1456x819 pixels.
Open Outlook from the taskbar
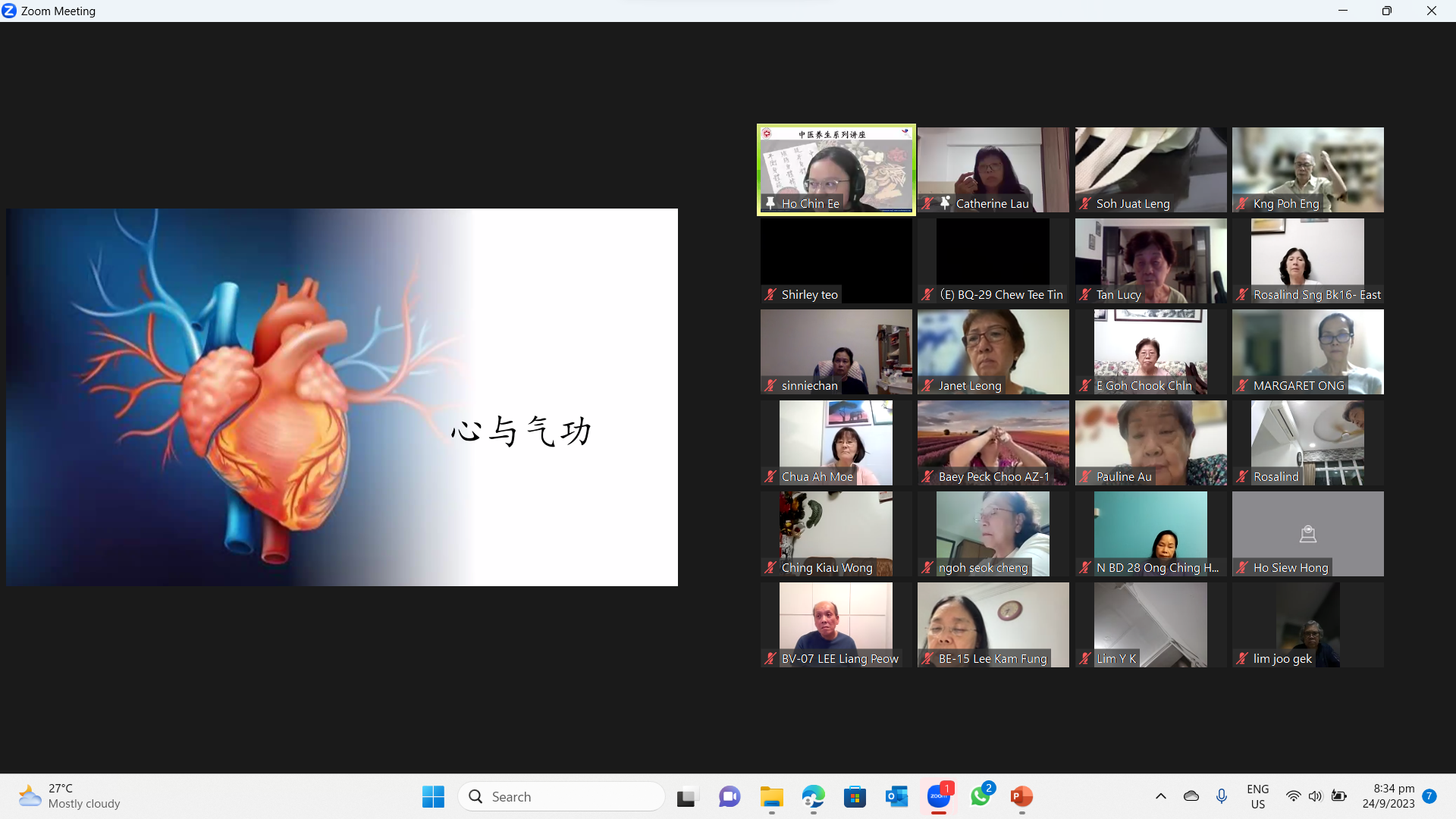[896, 796]
